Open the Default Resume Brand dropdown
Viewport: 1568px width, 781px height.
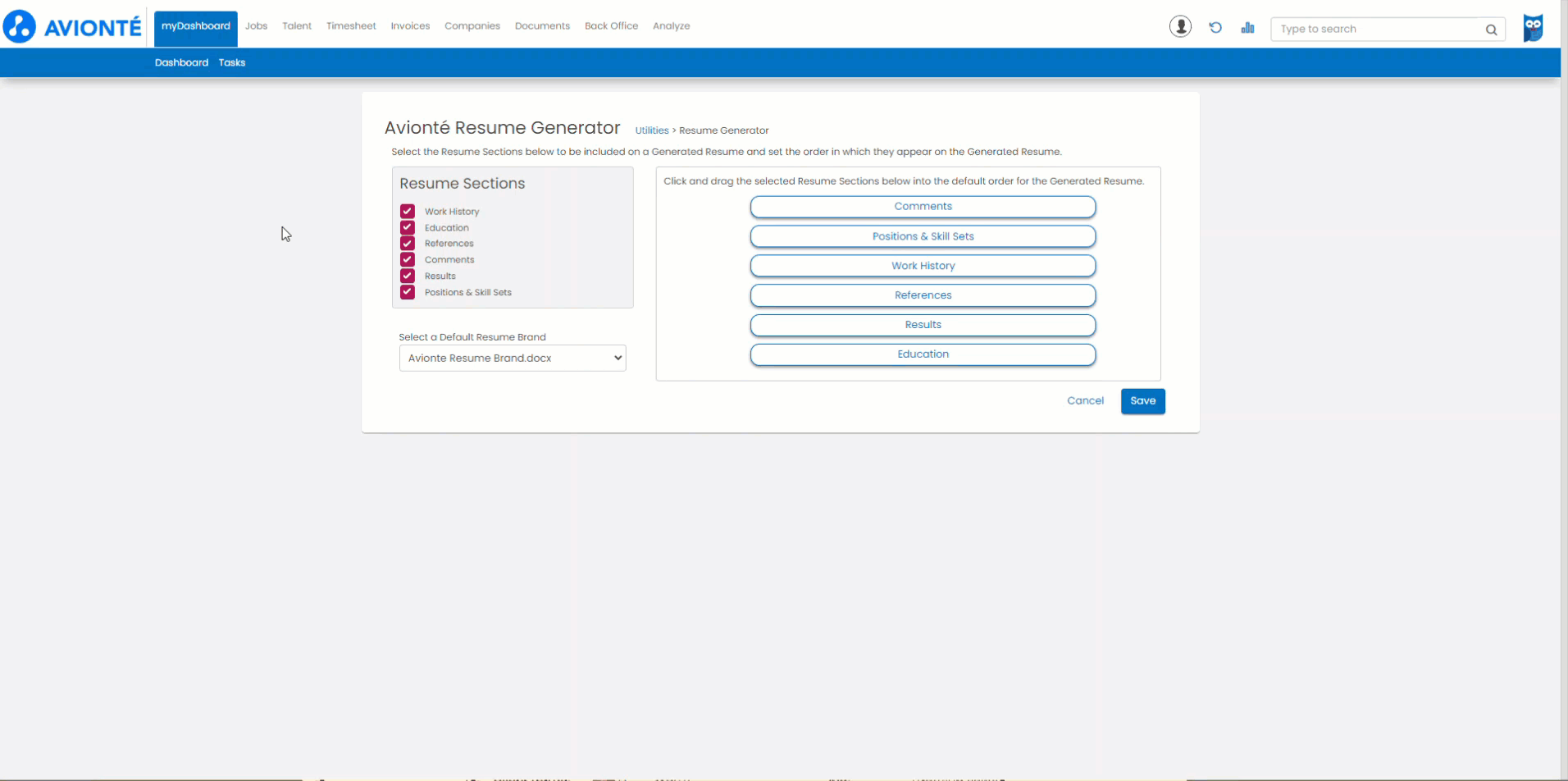pyautogui.click(x=513, y=358)
